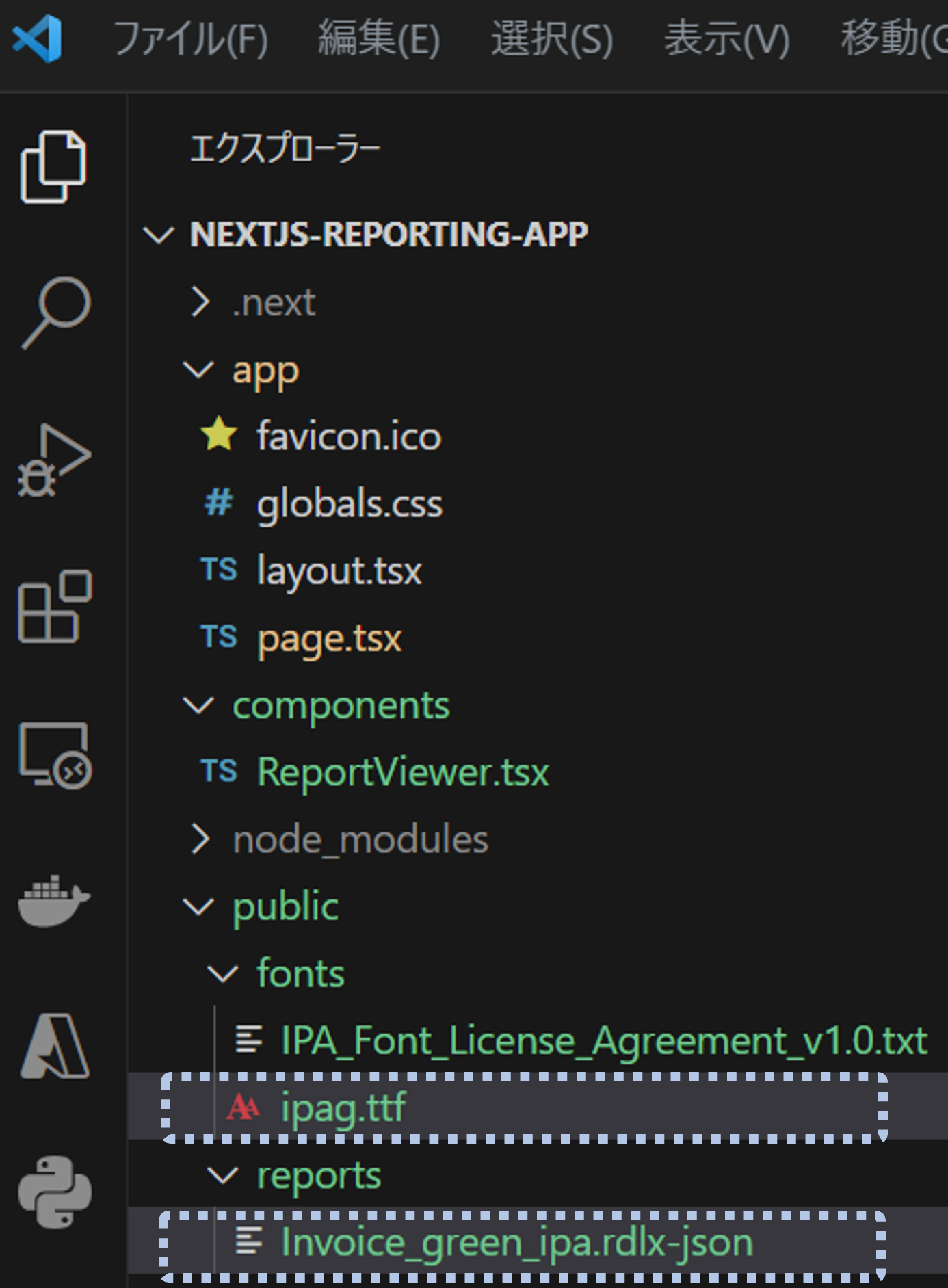Expand the .next folder
This screenshot has width=948, height=1288.
coord(200,302)
